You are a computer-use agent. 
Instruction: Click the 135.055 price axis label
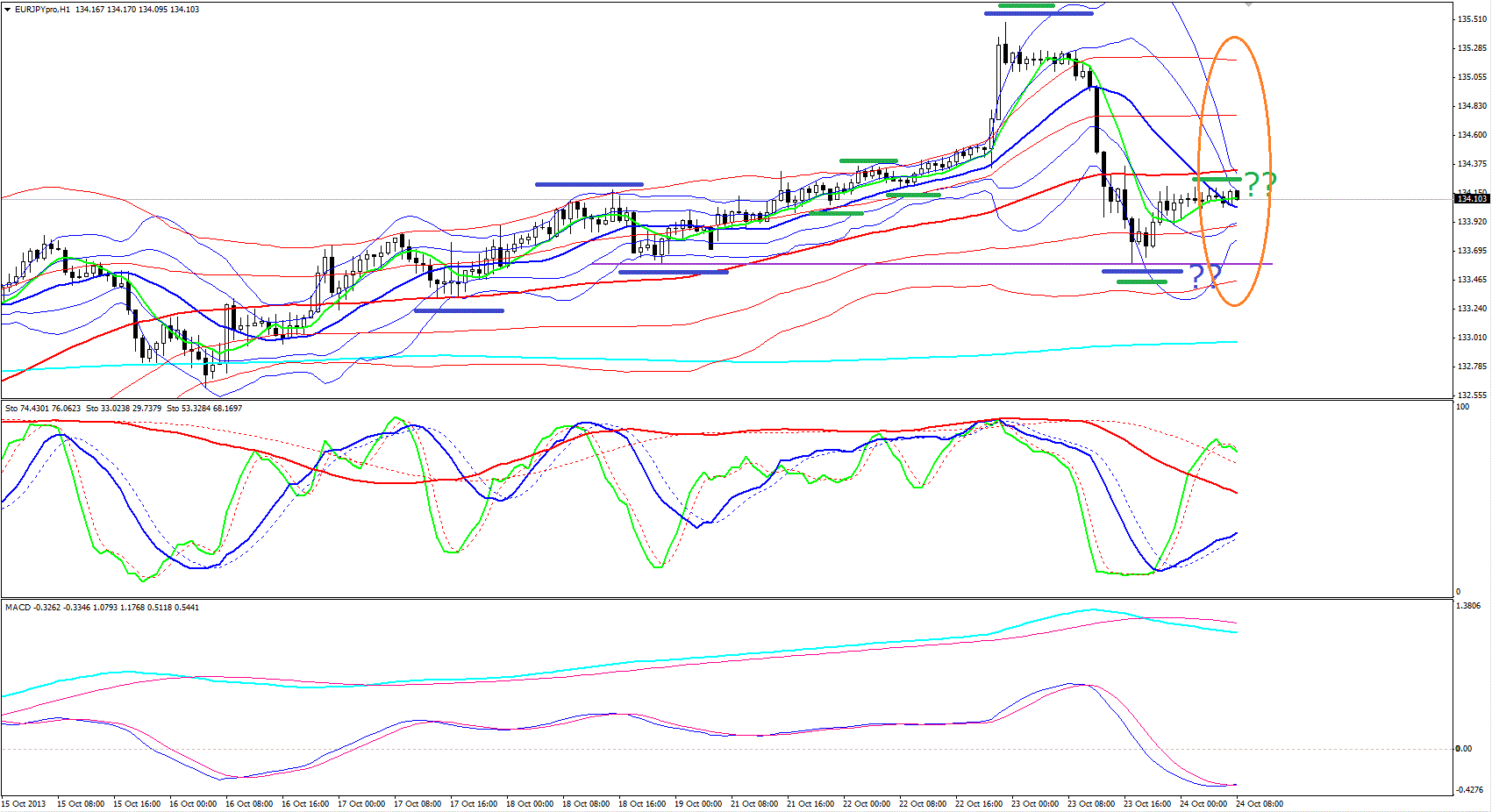pyautogui.click(x=1472, y=76)
